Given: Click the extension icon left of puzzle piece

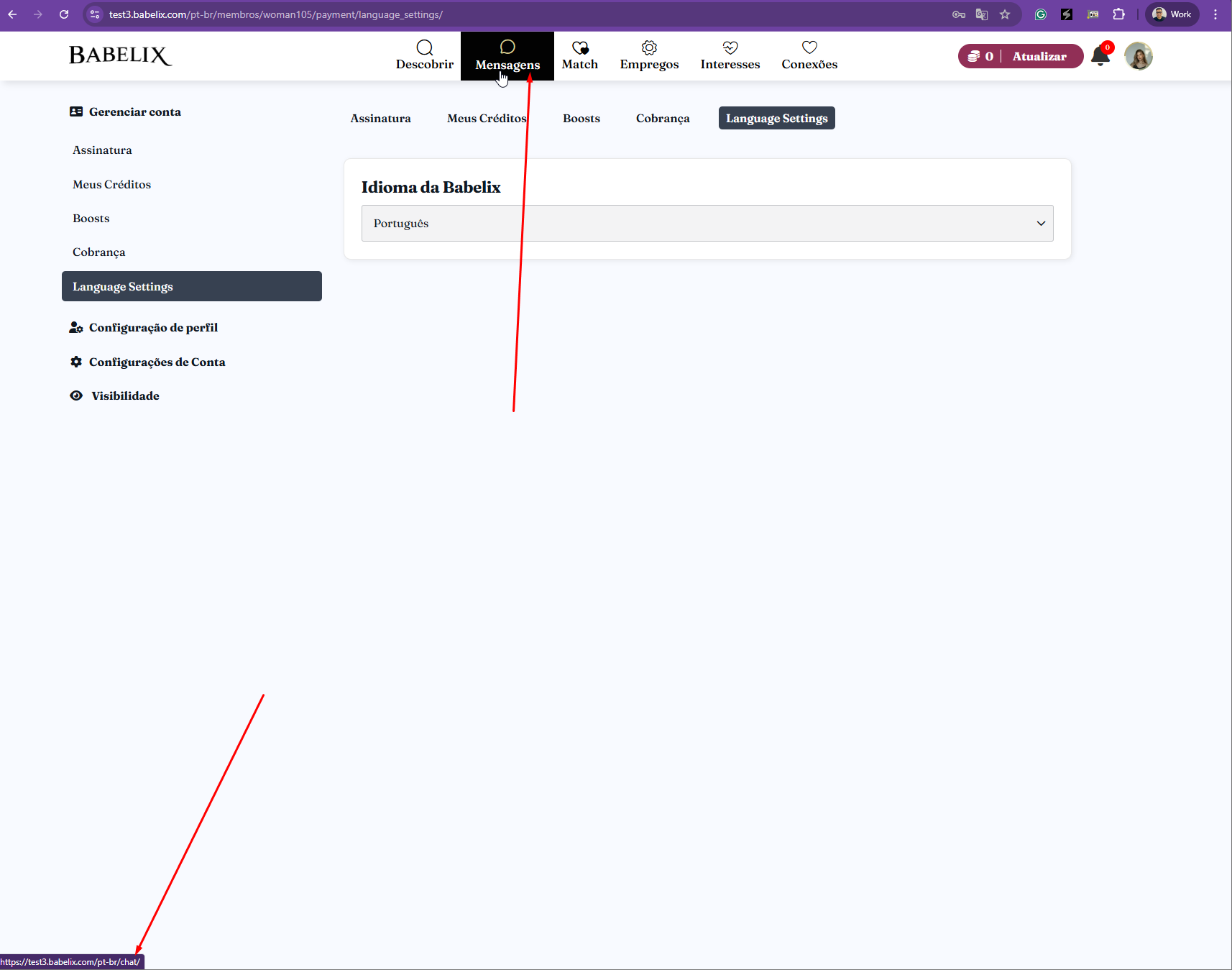Looking at the screenshot, I should [1093, 14].
